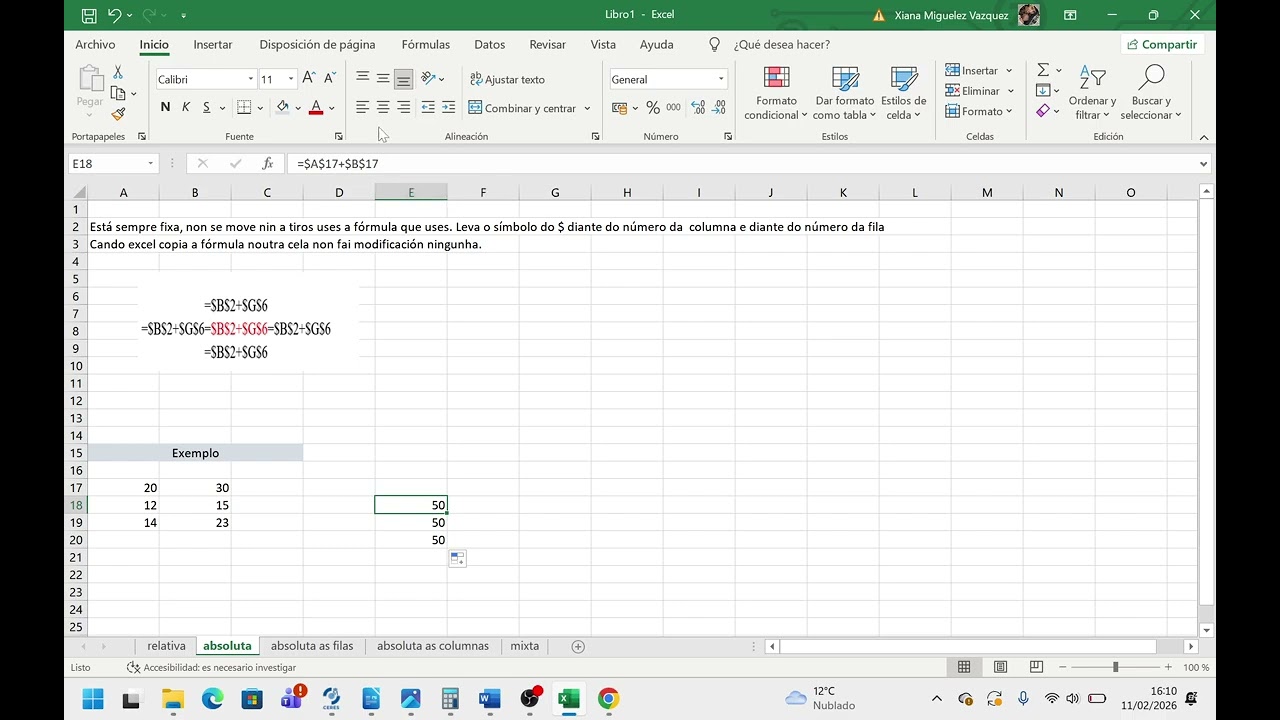Switch to the mixta sheet tab
1280x720 pixels.
tap(525, 646)
